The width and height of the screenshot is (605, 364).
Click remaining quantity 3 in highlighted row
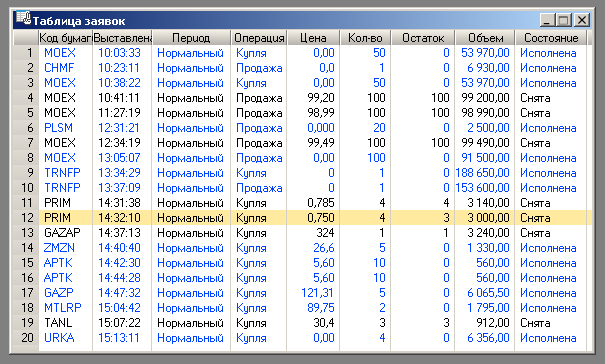coord(446,218)
